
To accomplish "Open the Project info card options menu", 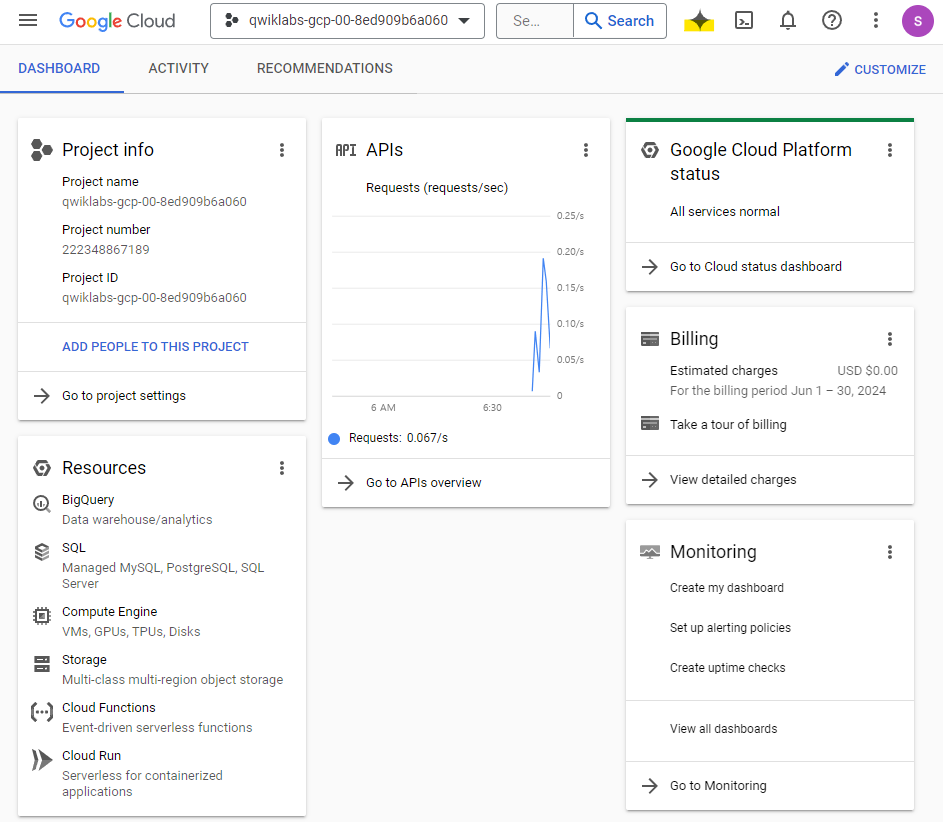I will [282, 150].
